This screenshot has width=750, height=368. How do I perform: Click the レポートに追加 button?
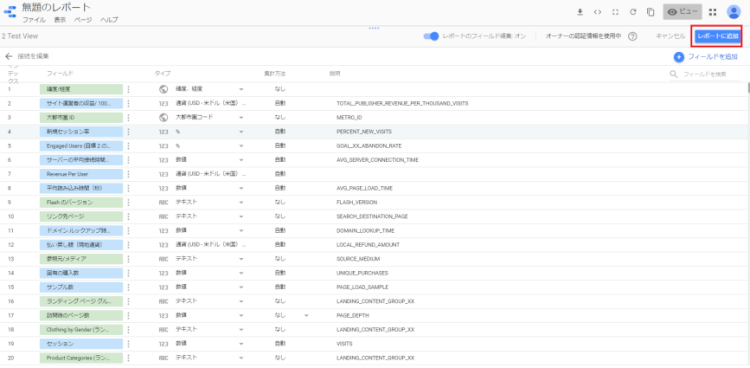[717, 36]
